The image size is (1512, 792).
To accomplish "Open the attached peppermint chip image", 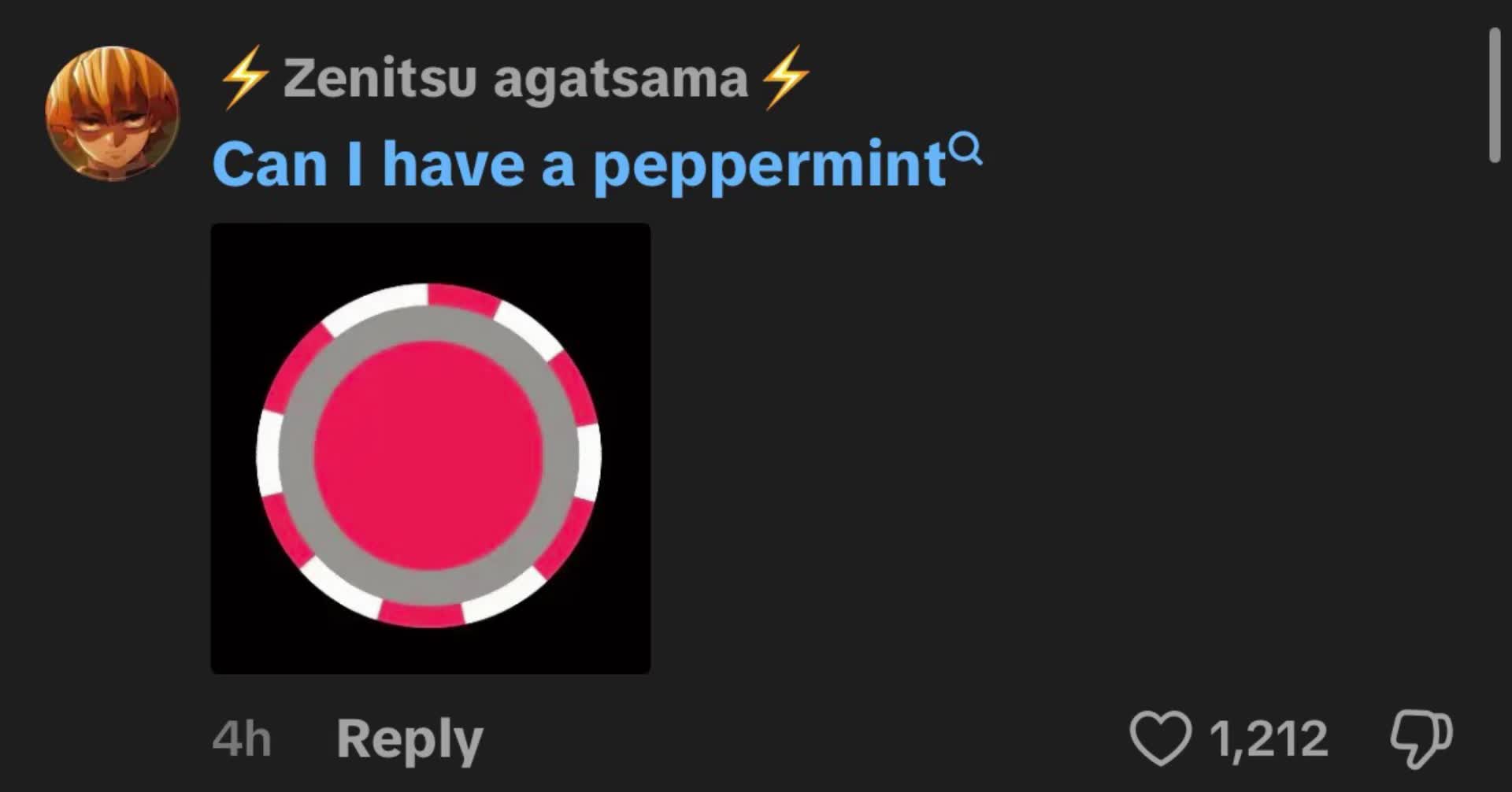I will (x=431, y=449).
